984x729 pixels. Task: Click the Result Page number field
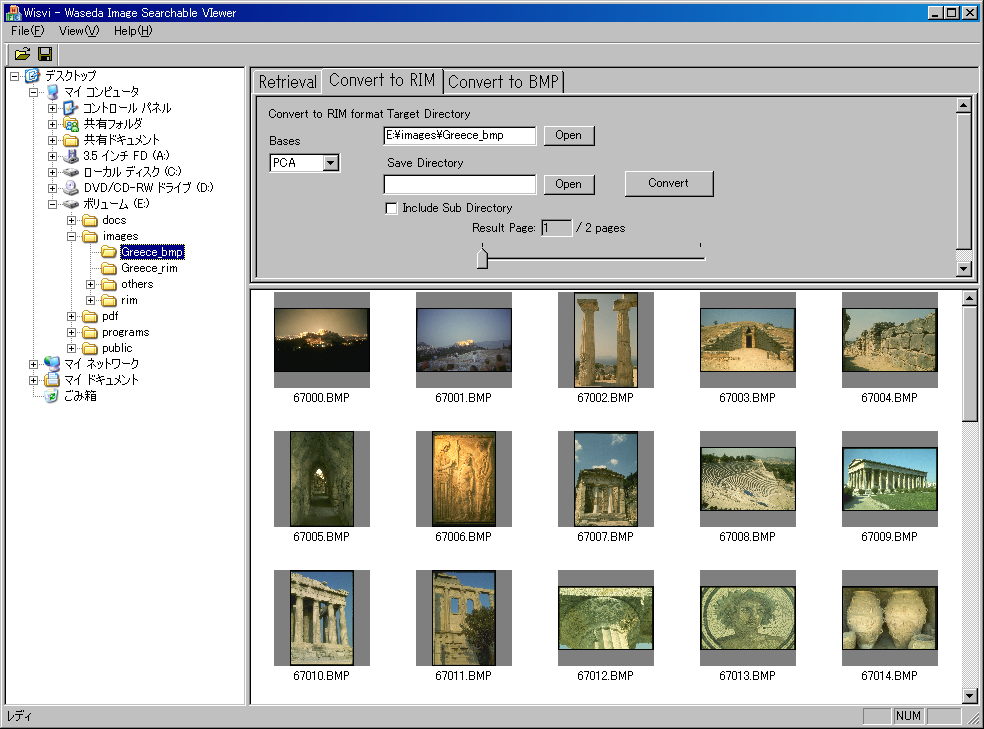pyautogui.click(x=557, y=228)
